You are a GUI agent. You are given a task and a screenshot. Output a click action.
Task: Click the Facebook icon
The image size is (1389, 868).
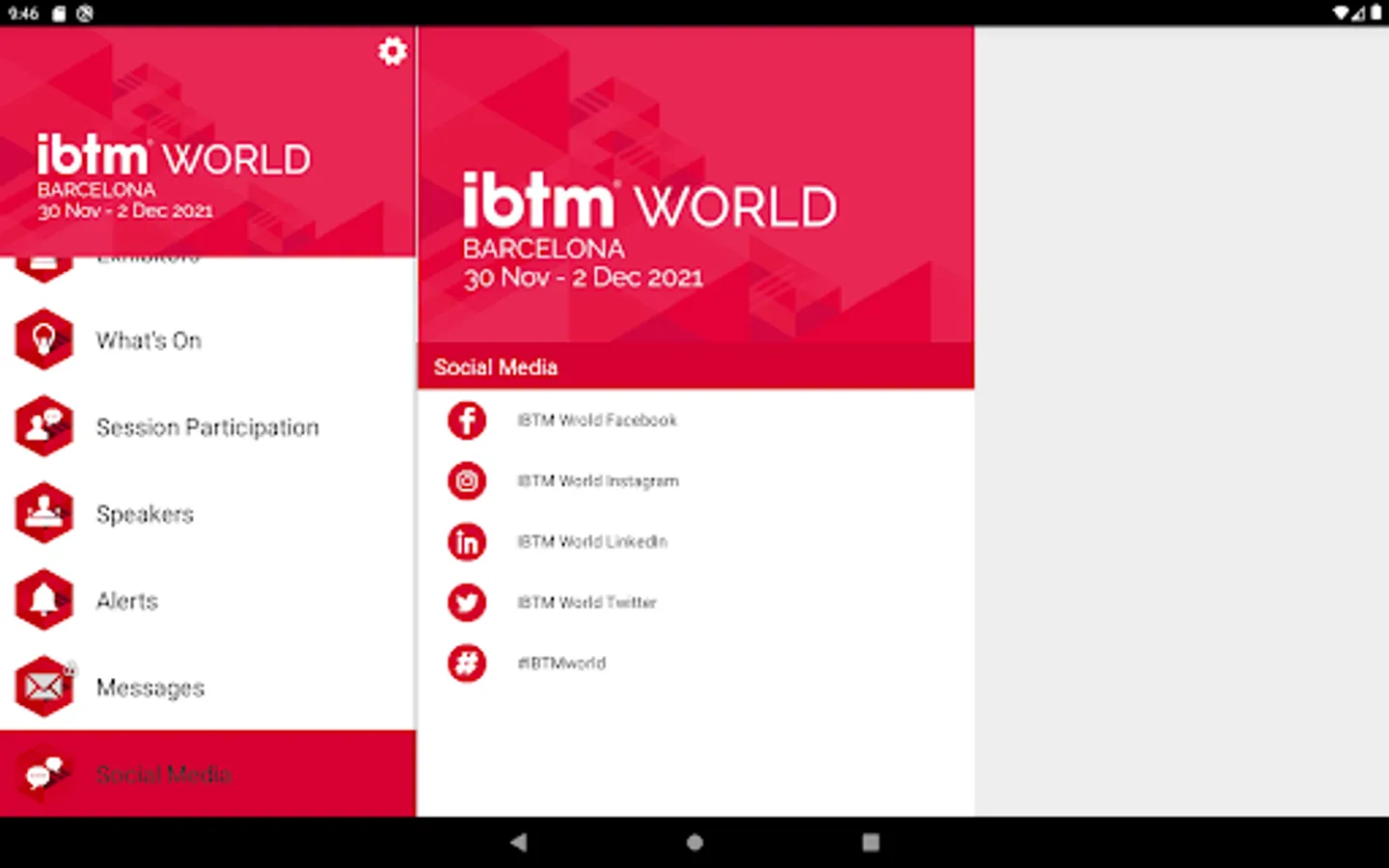pos(467,420)
